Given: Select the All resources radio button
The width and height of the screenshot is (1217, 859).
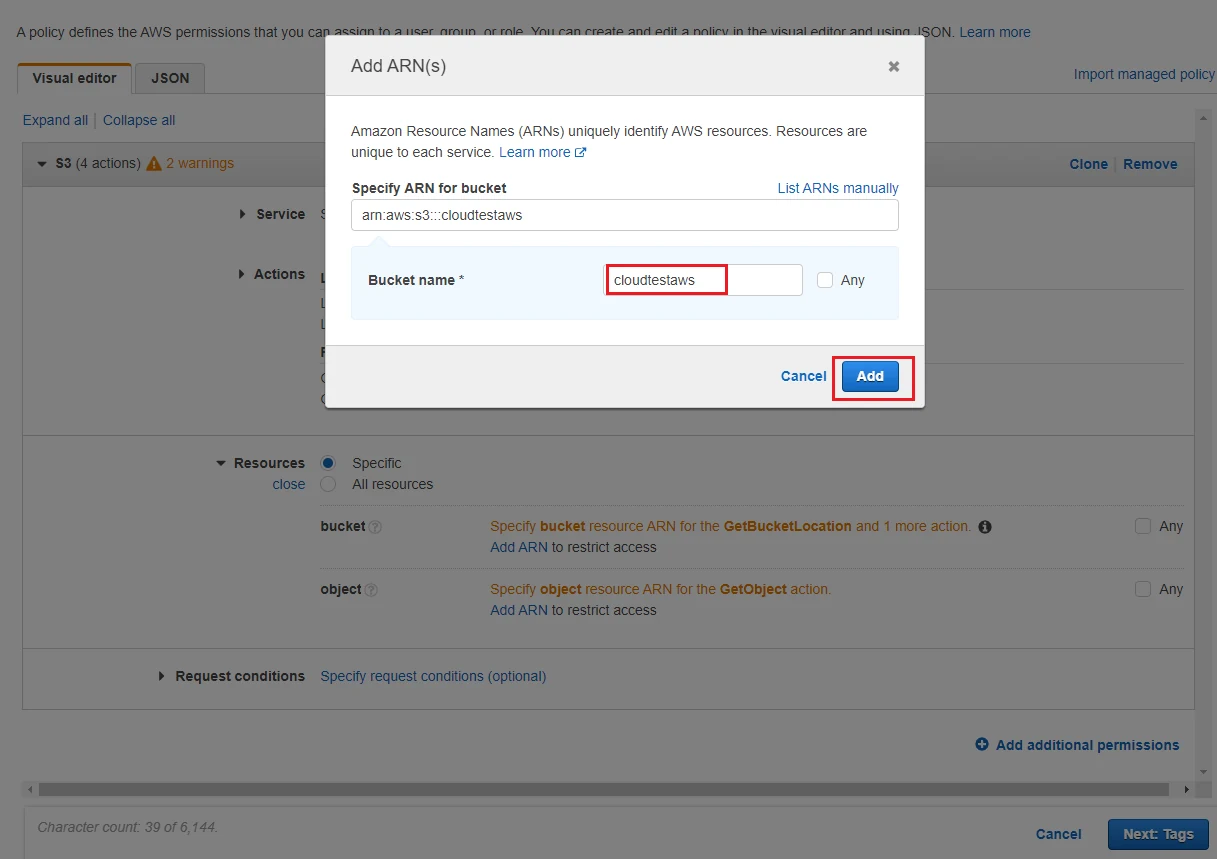Looking at the screenshot, I should tap(328, 484).
